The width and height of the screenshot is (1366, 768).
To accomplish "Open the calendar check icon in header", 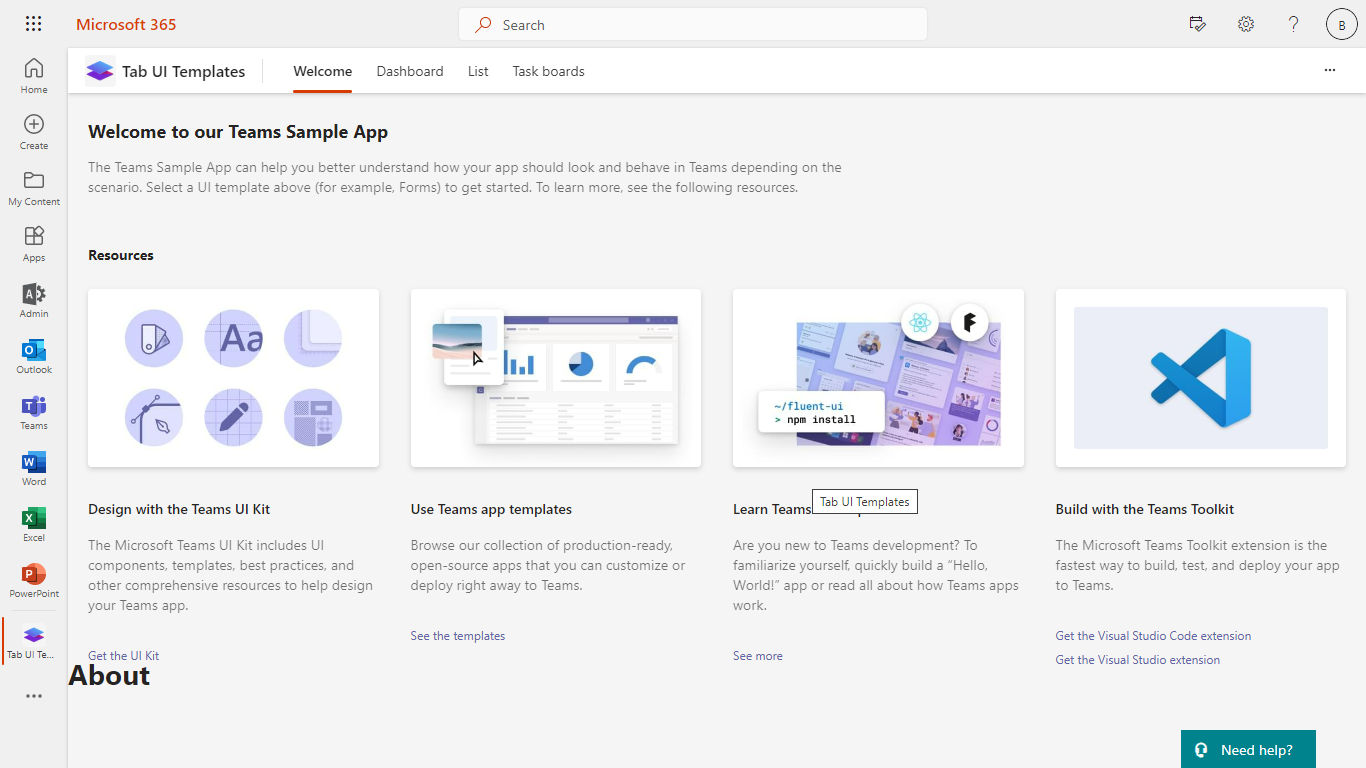I will [1198, 24].
